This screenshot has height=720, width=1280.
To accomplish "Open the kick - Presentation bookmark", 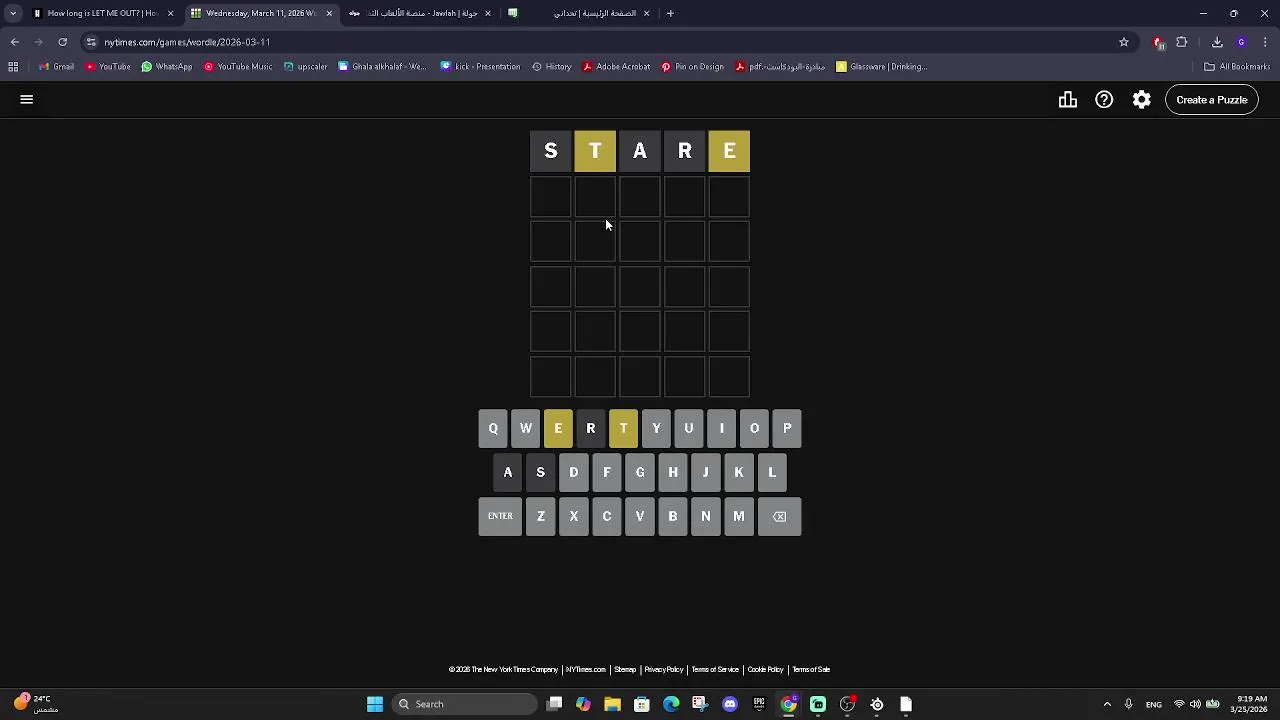I will coord(480,67).
